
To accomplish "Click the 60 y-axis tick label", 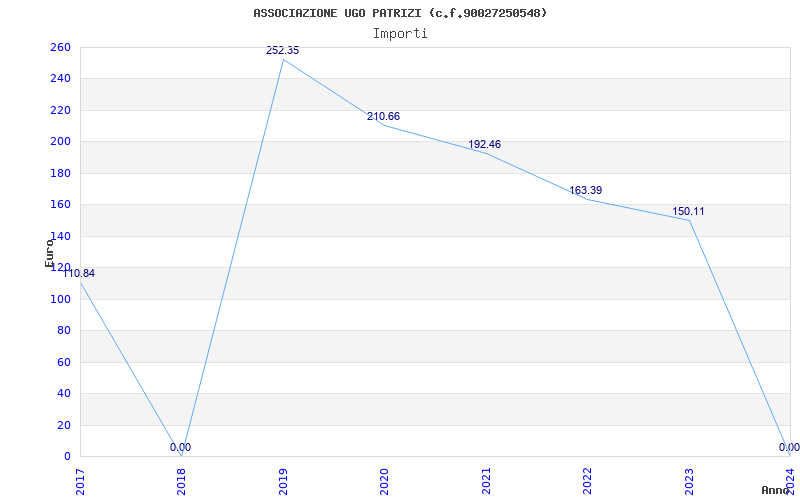I will click(63, 362).
